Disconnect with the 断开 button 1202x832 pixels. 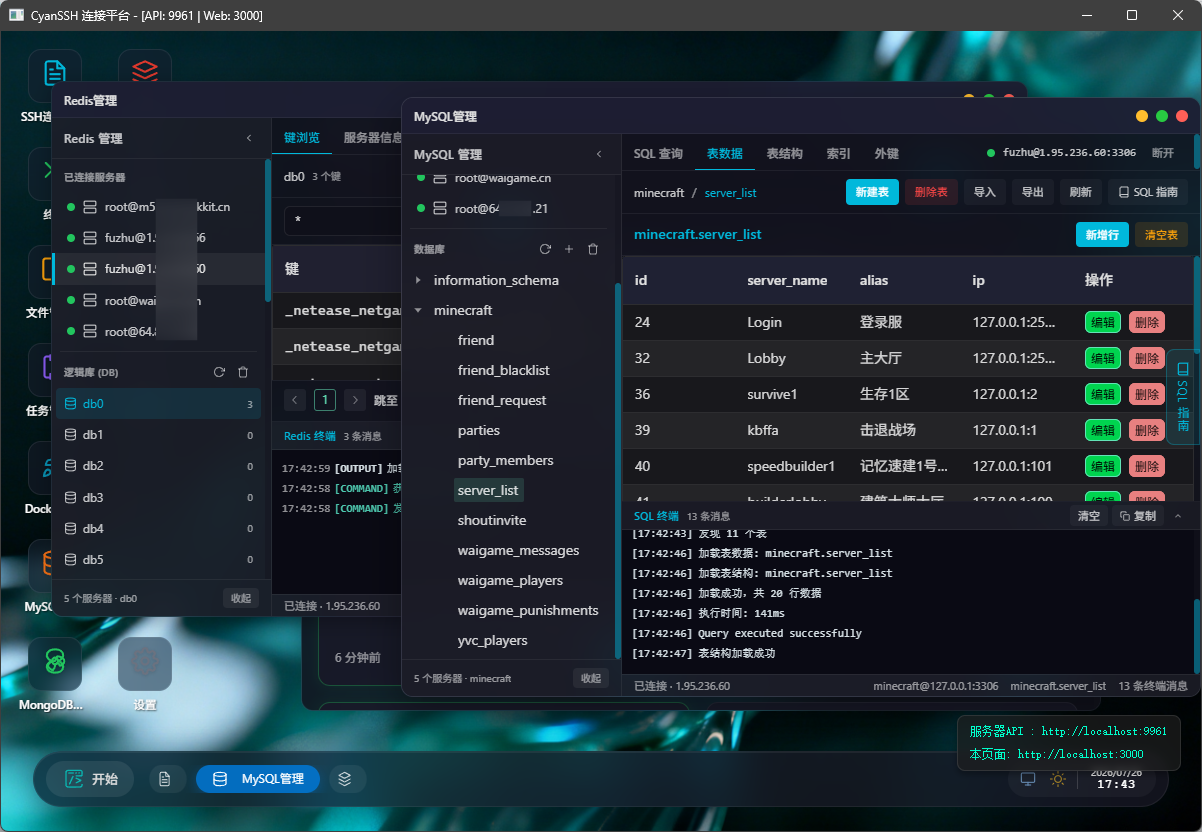(x=1163, y=153)
